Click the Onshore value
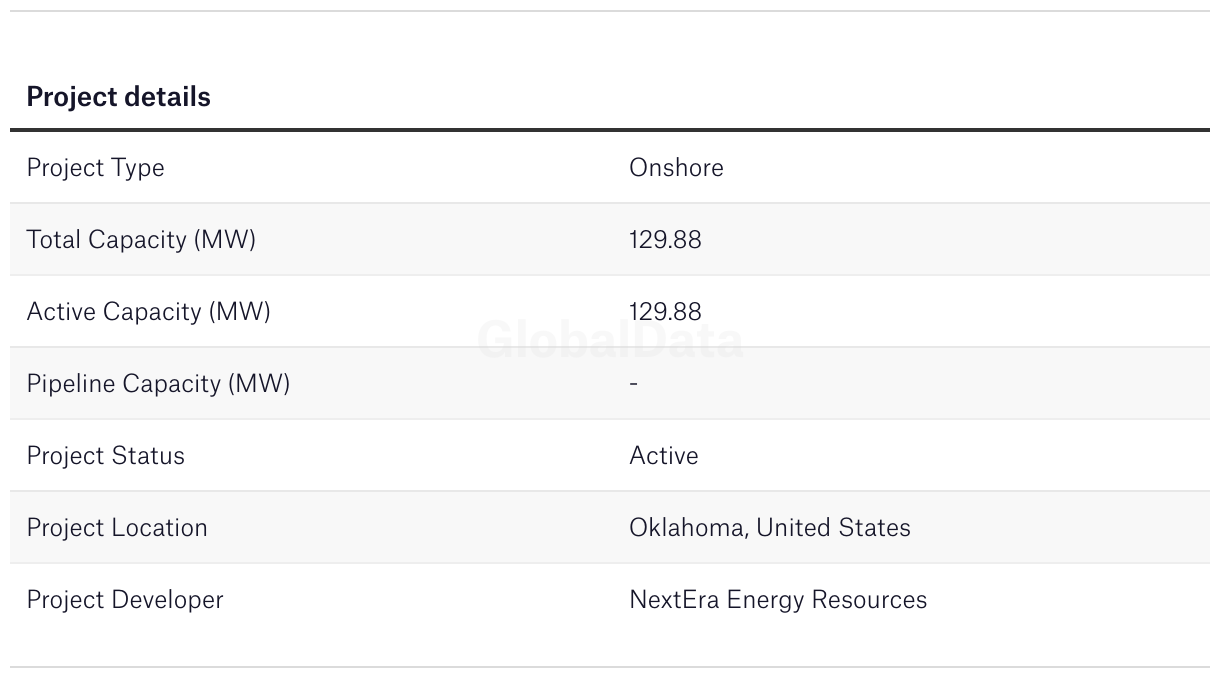 pos(676,167)
